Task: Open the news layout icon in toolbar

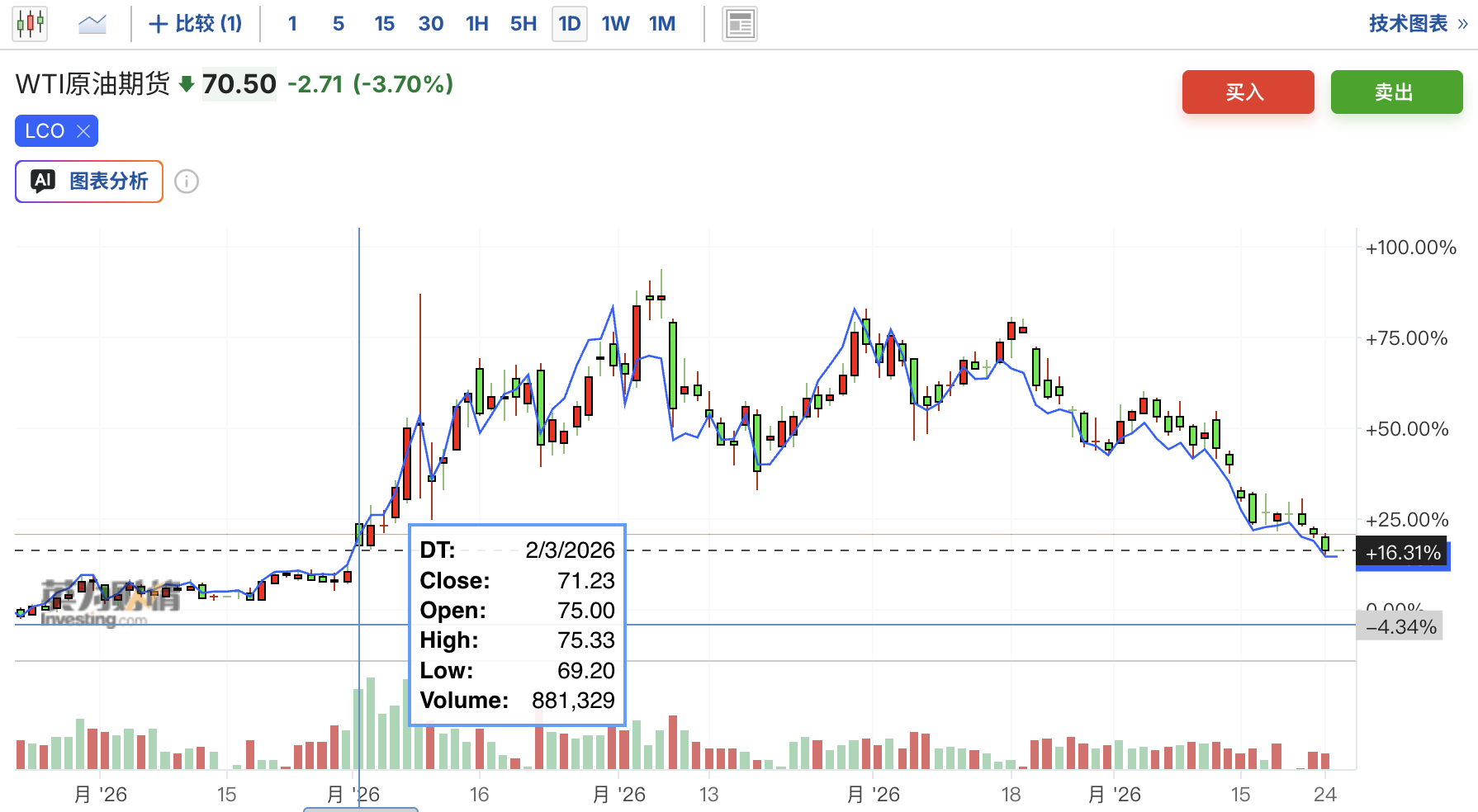Action: 740,24
